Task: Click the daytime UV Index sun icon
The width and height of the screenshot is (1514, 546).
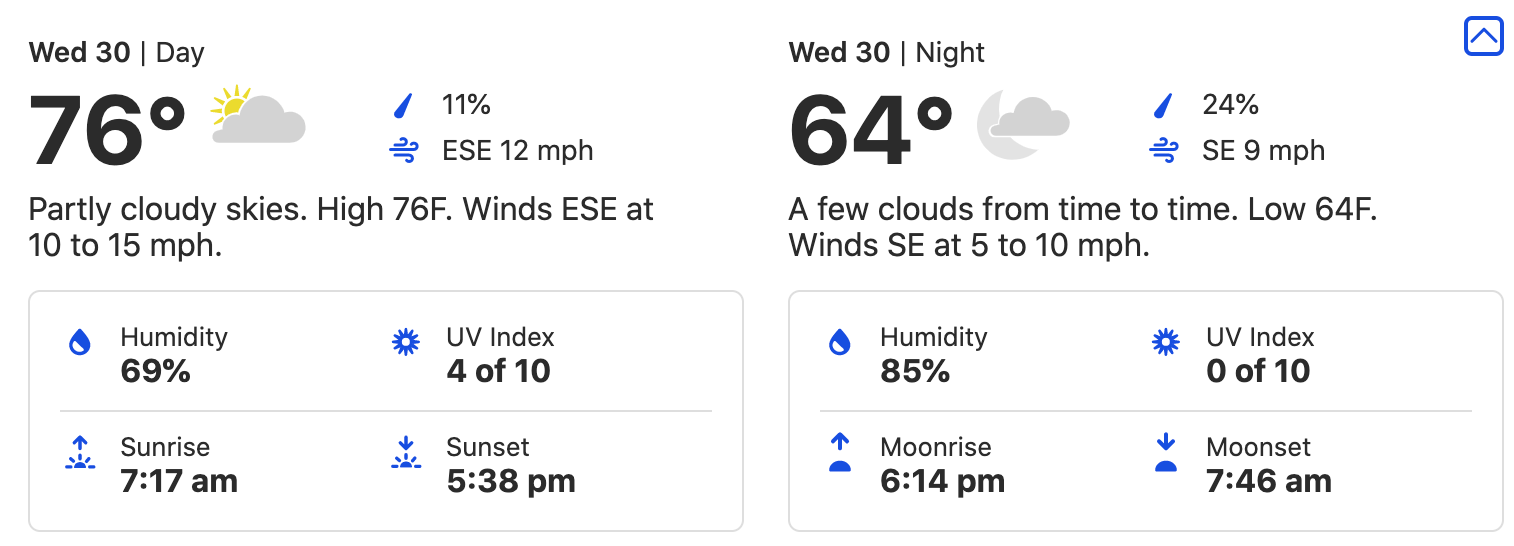Action: (x=405, y=343)
